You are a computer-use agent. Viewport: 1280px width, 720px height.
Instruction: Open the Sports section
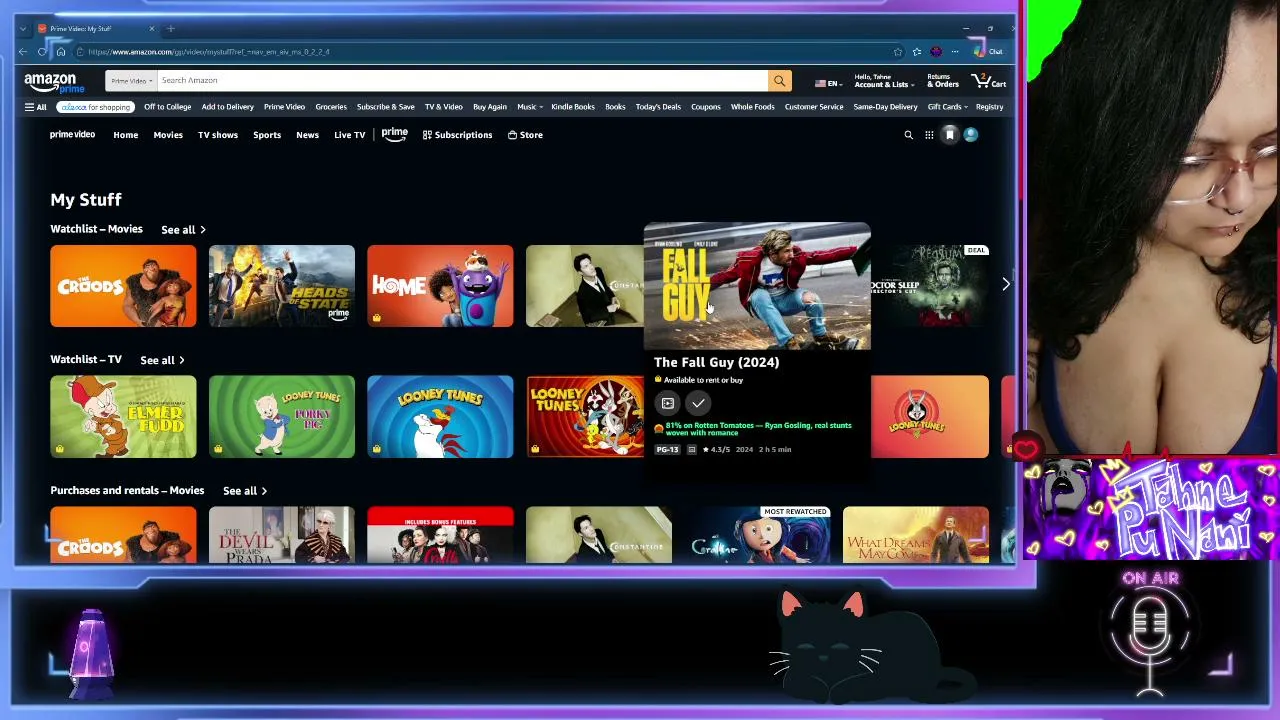pos(267,135)
